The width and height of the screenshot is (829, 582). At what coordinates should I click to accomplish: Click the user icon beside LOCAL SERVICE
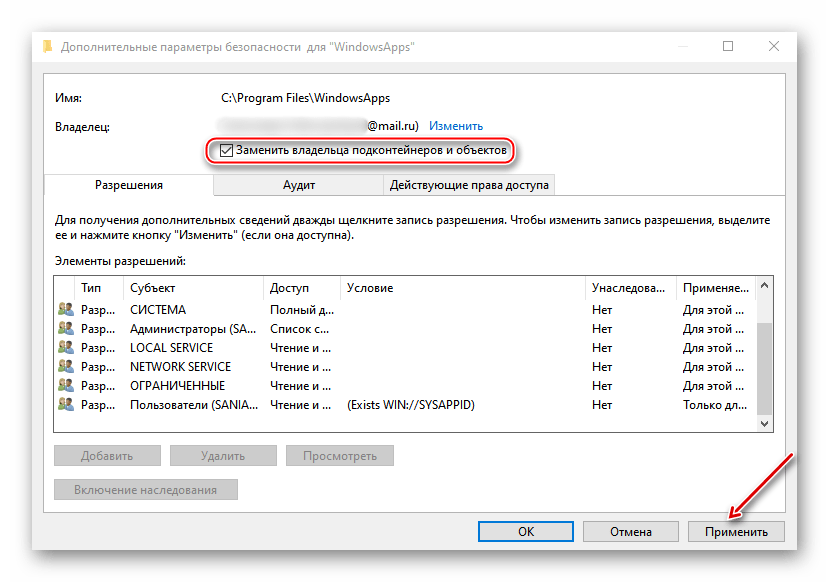[66, 348]
